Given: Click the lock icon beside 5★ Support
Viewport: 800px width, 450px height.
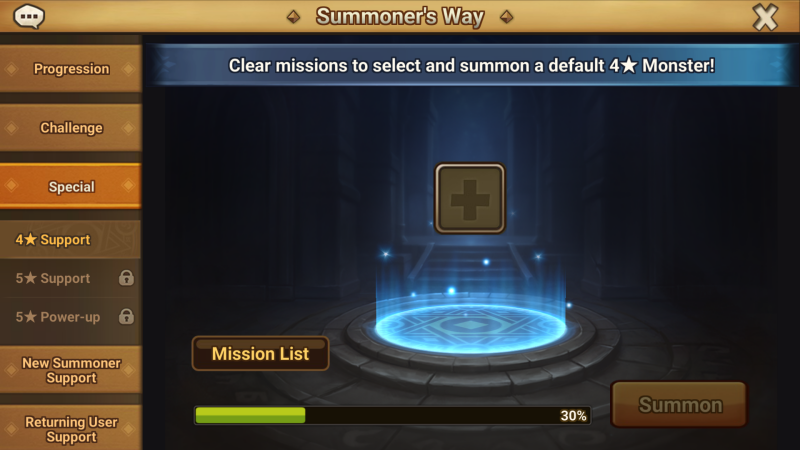Looking at the screenshot, I should pyautogui.click(x=126, y=278).
